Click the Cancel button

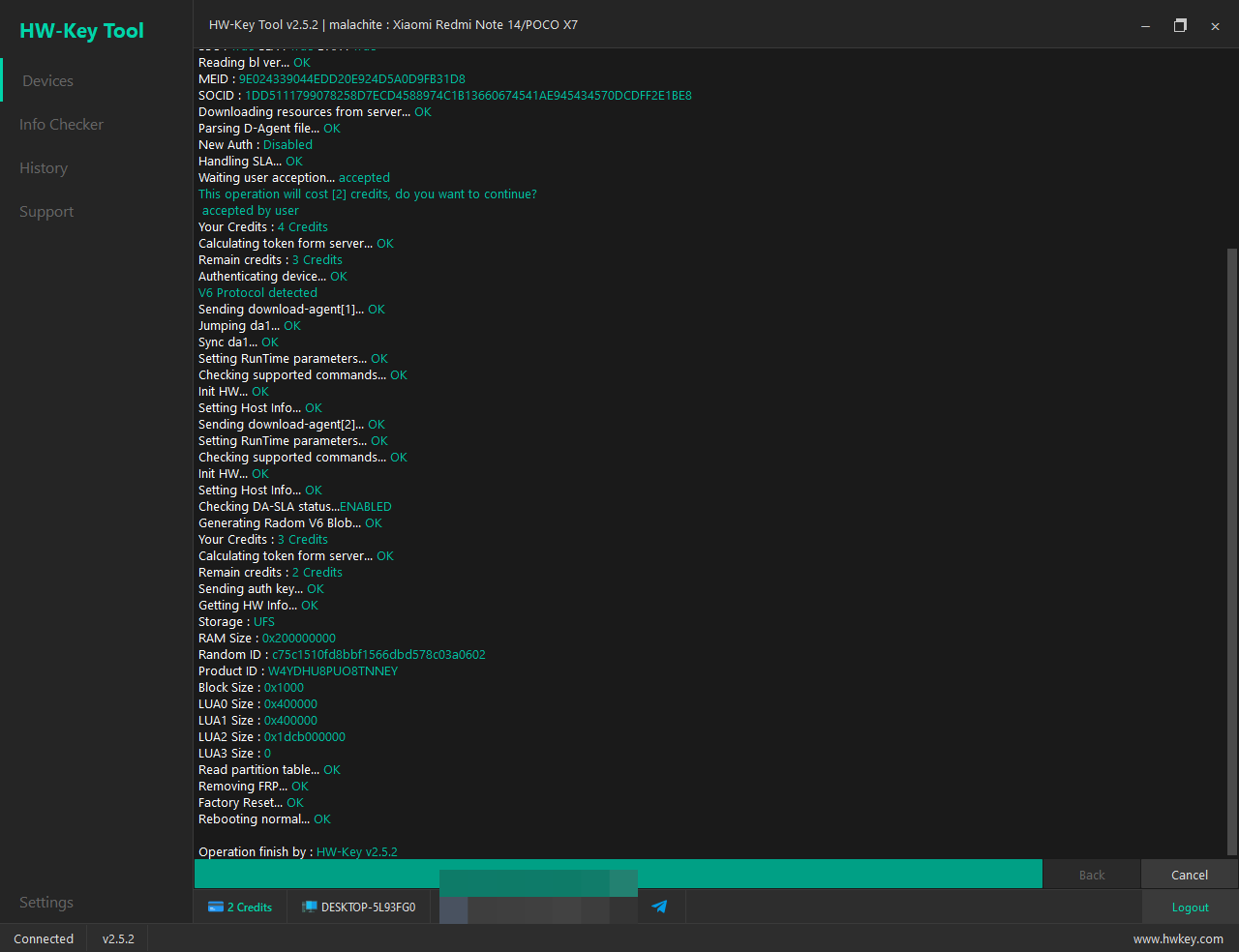click(1189, 875)
